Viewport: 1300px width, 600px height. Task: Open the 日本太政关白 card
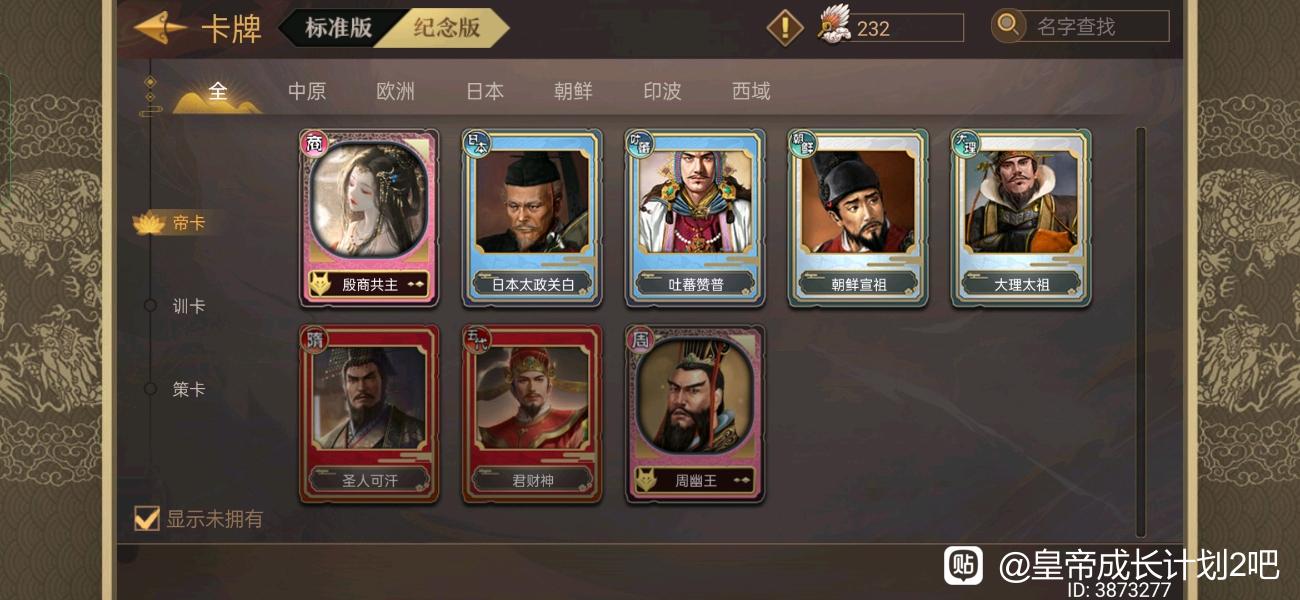(x=533, y=217)
